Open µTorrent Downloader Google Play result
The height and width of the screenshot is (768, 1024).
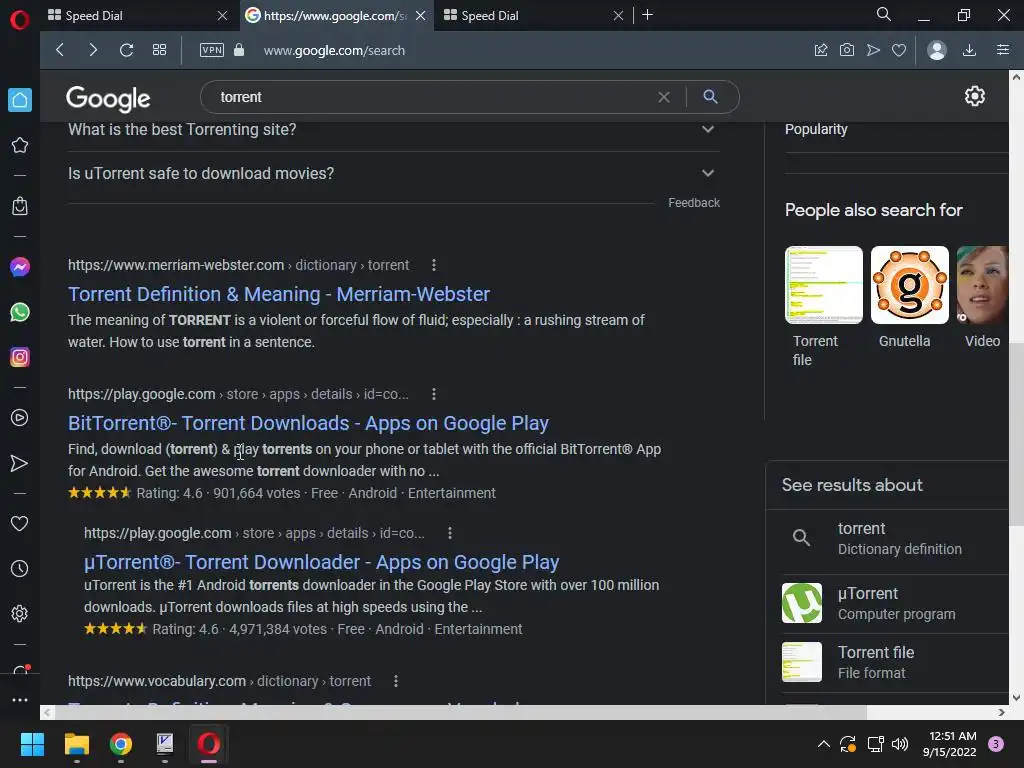click(321, 562)
